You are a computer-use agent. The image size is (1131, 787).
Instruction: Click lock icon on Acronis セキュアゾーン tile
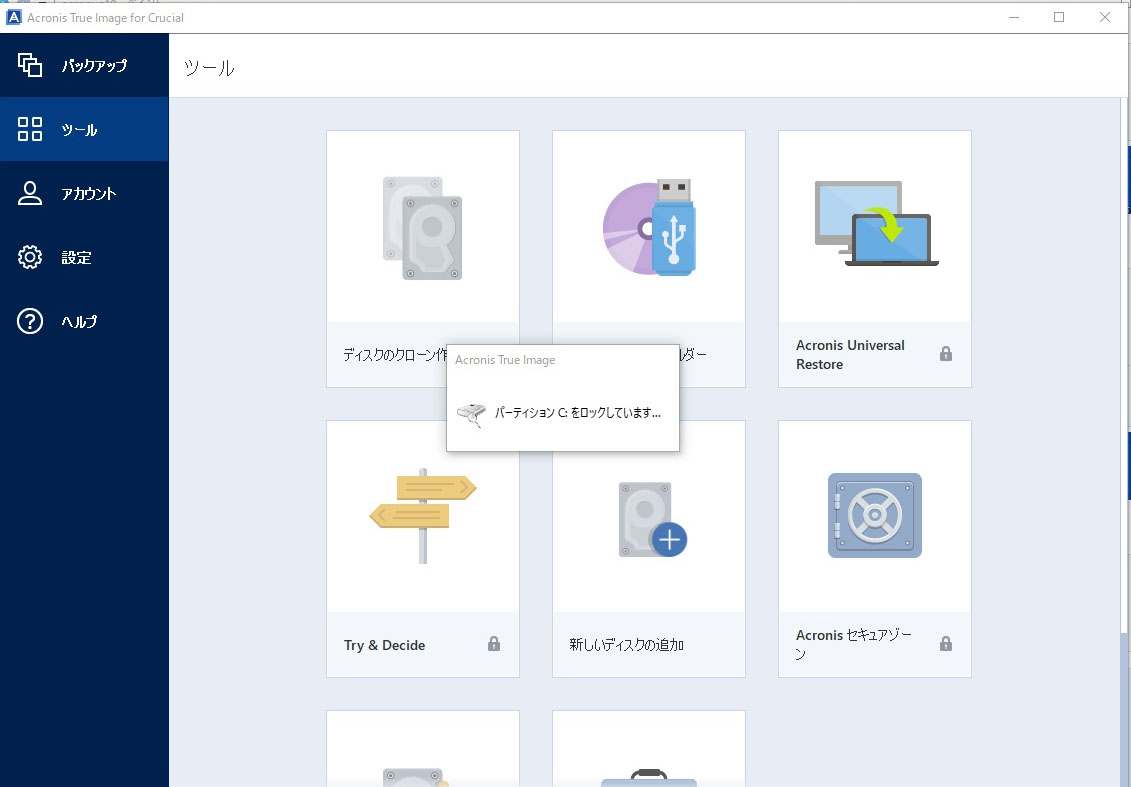(x=946, y=643)
